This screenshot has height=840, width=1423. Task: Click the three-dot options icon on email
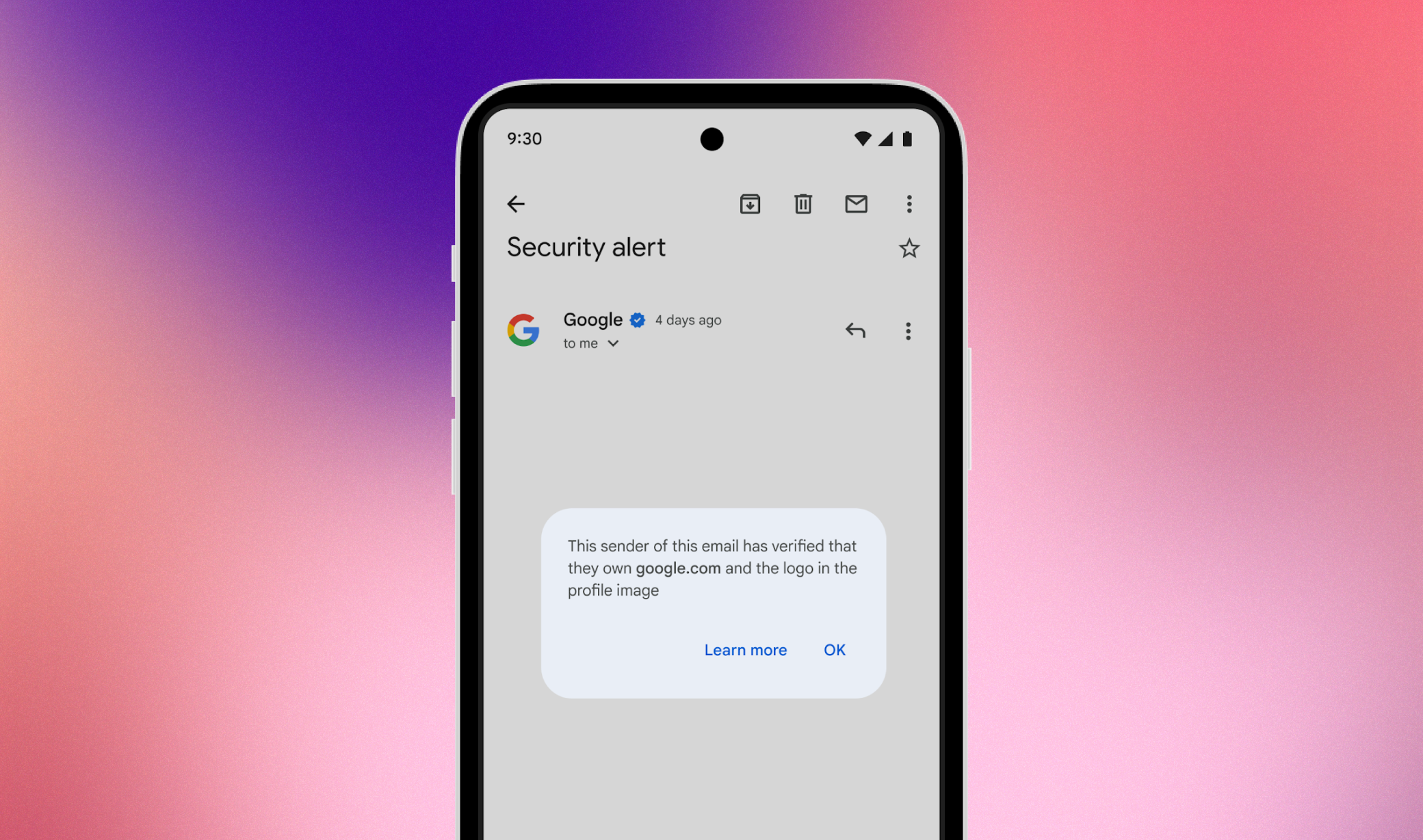tap(907, 330)
